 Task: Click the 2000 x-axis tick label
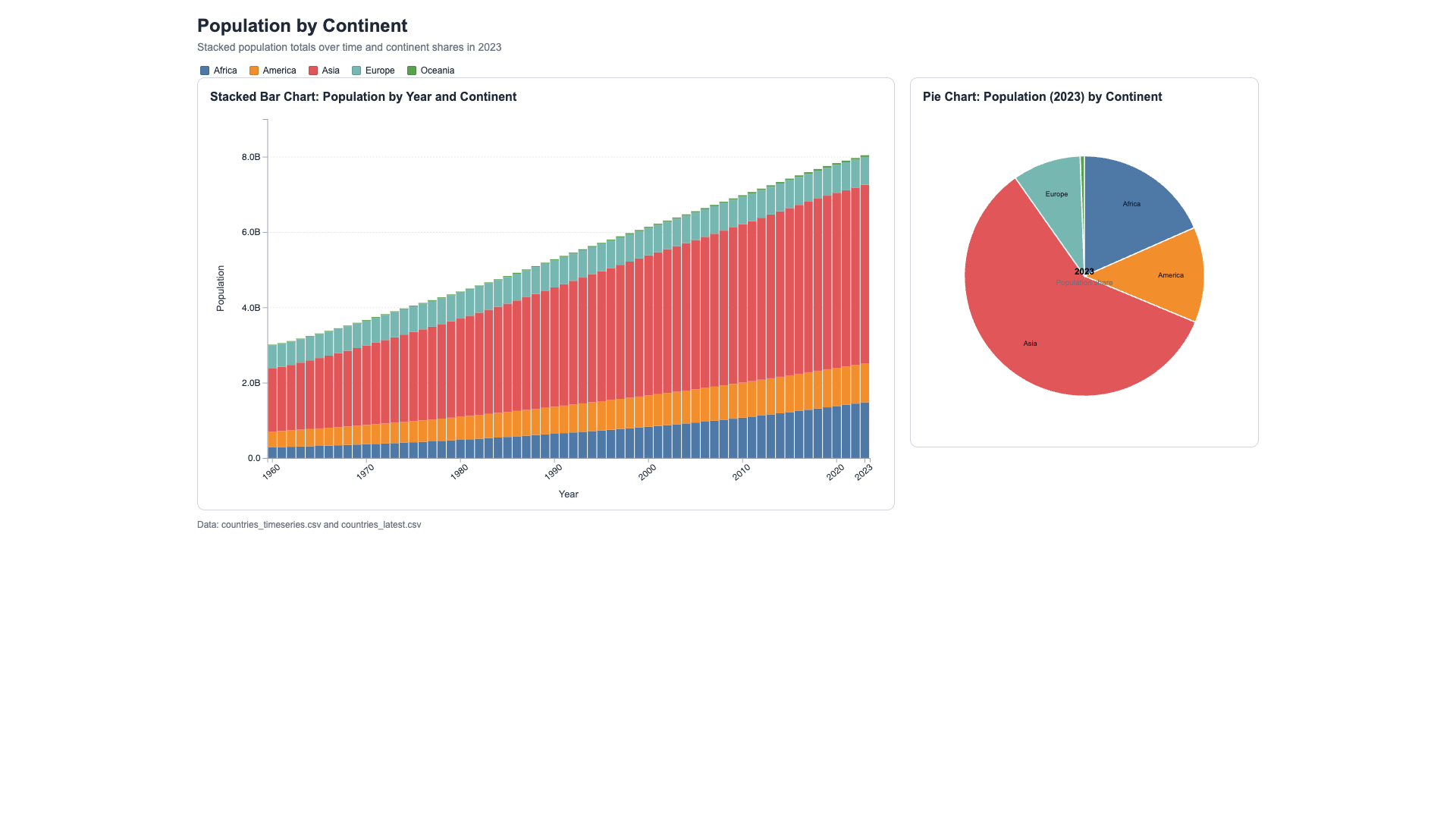[648, 472]
